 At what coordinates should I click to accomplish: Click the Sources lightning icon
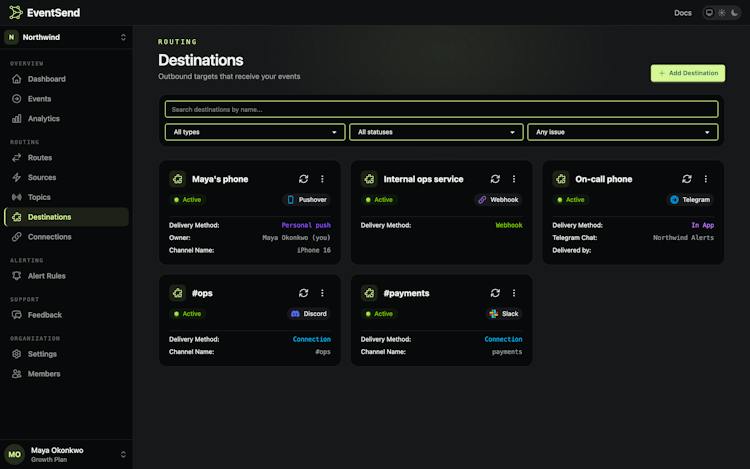pyautogui.click(x=17, y=177)
